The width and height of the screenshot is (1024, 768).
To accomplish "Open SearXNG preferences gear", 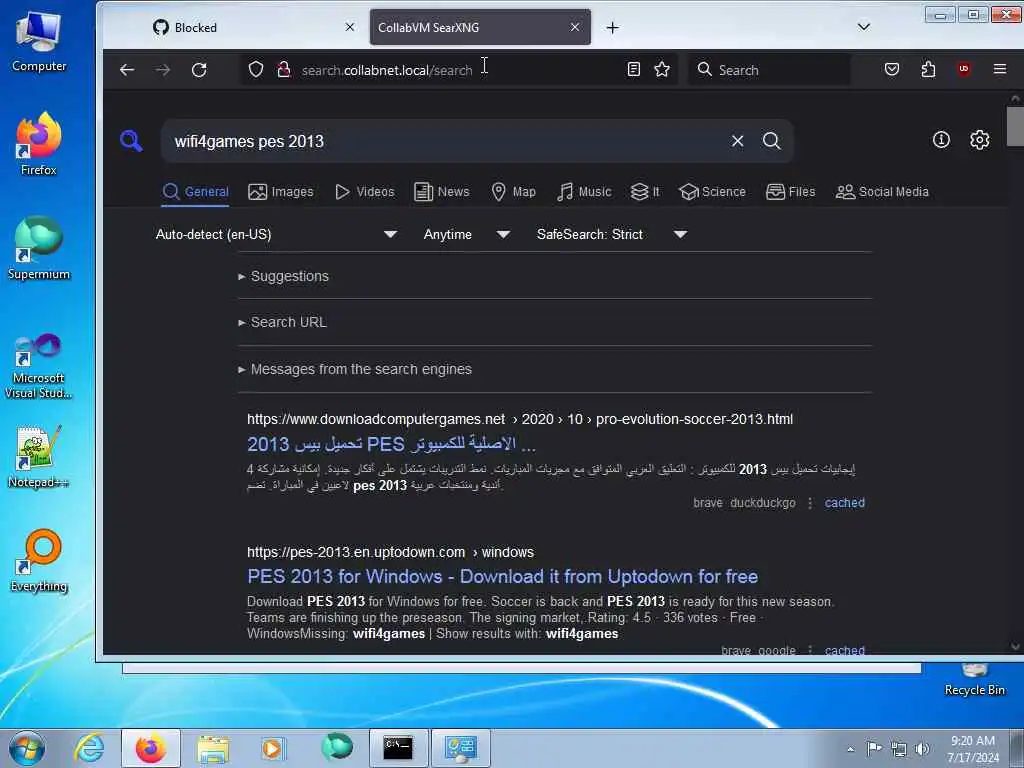I will 980,140.
